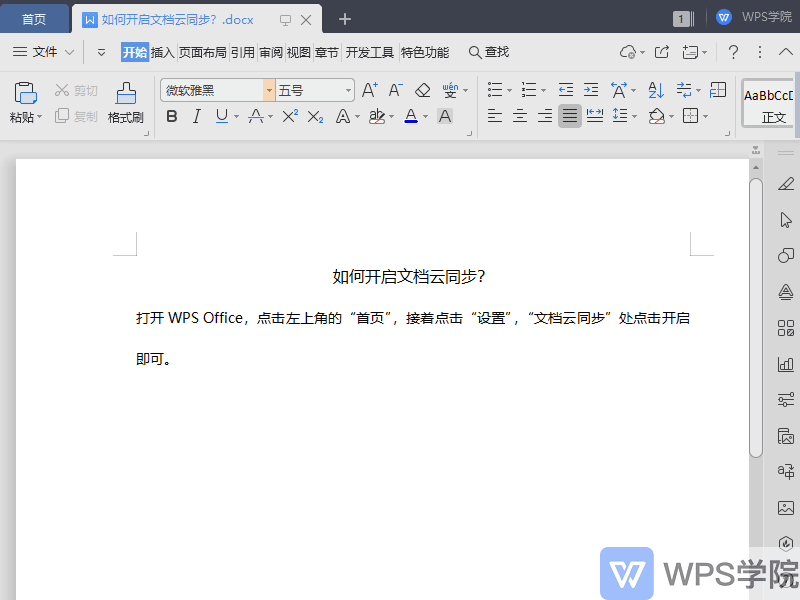Screen dimensions: 800x600
Task: Apply the text highlight color button
Action: [x=377, y=116]
